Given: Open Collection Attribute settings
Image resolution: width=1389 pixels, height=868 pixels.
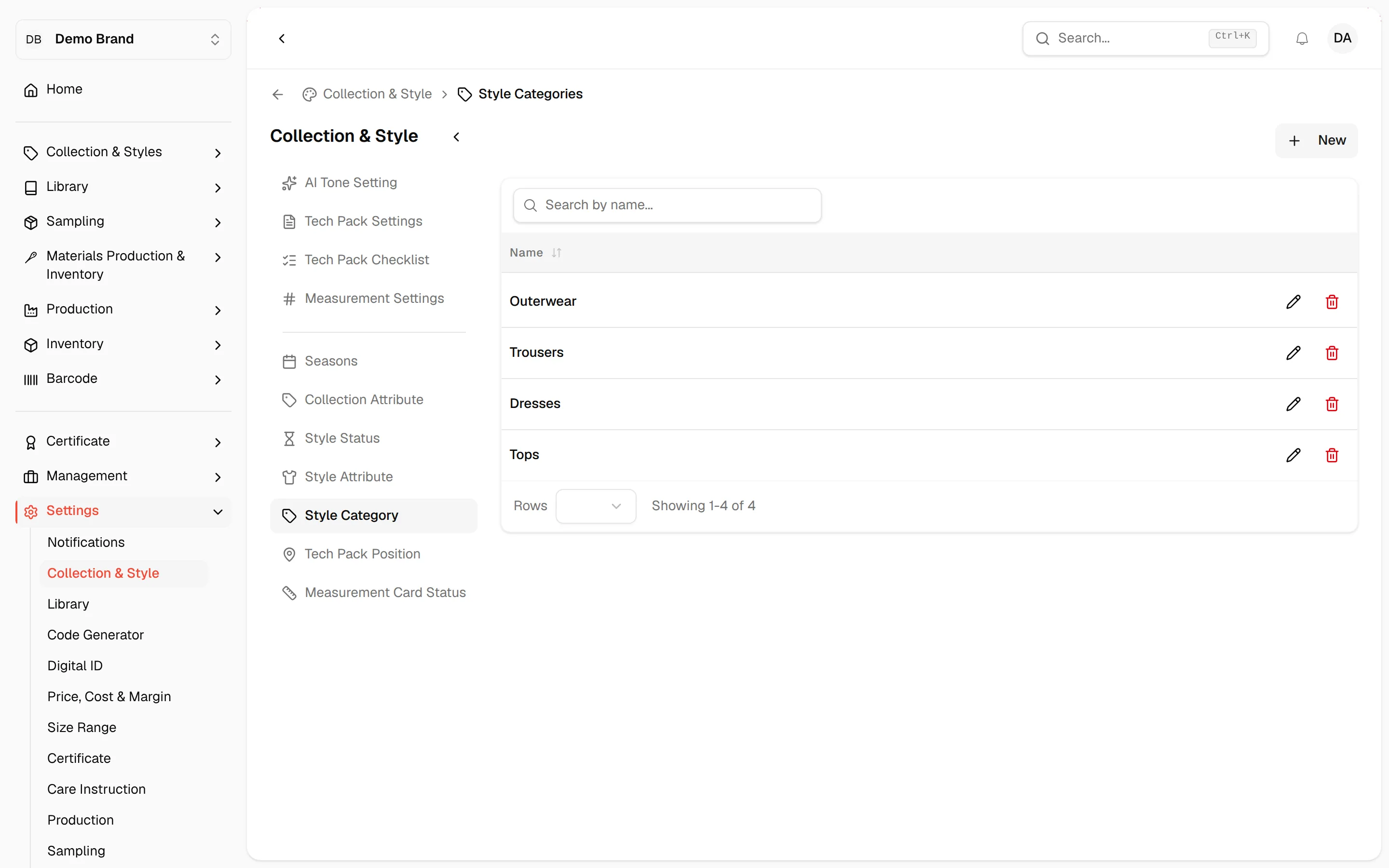Looking at the screenshot, I should [374, 400].
